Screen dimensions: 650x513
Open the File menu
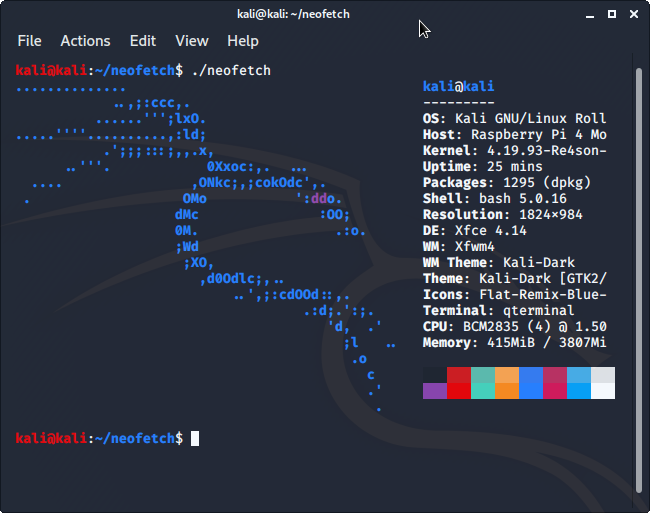(x=29, y=41)
